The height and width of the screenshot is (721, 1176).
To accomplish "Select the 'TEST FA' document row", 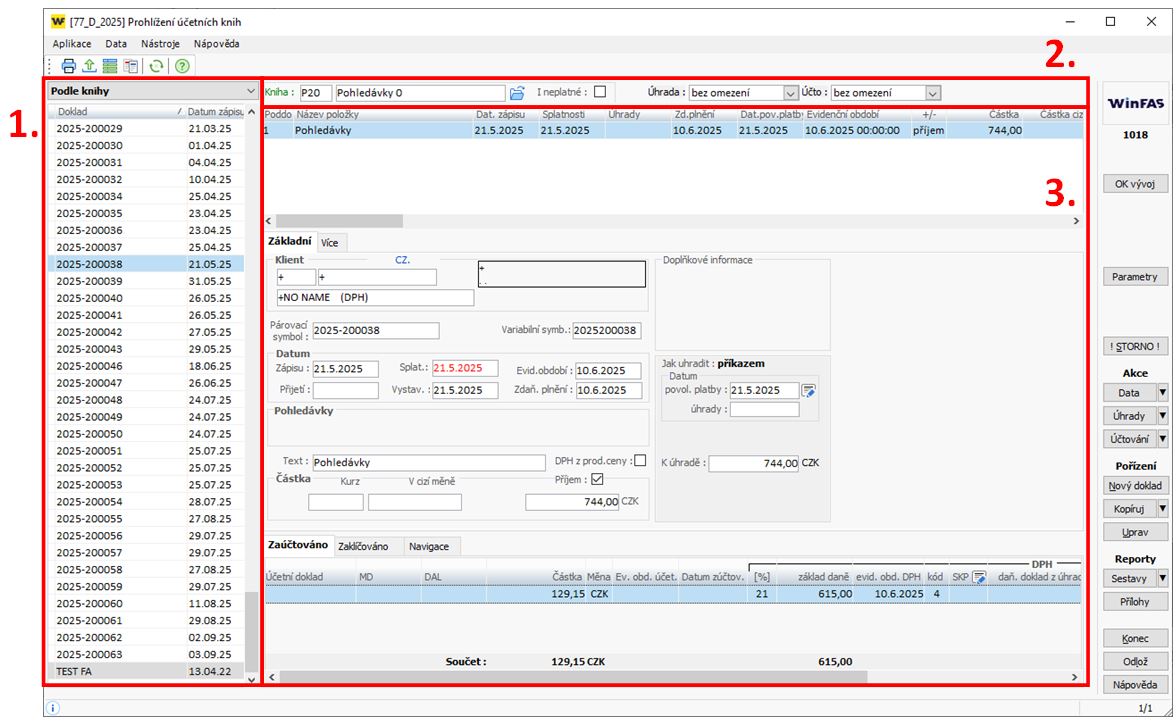I will coord(146,671).
